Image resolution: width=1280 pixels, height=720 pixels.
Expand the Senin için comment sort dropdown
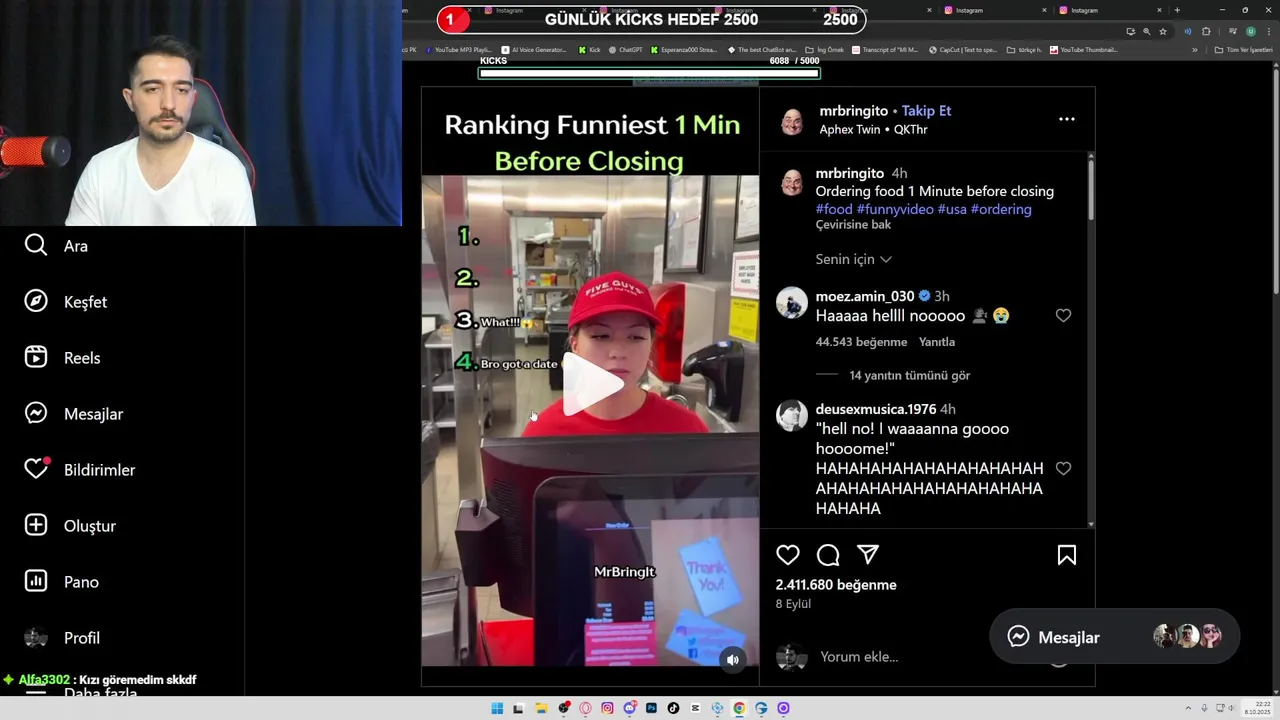tap(853, 259)
